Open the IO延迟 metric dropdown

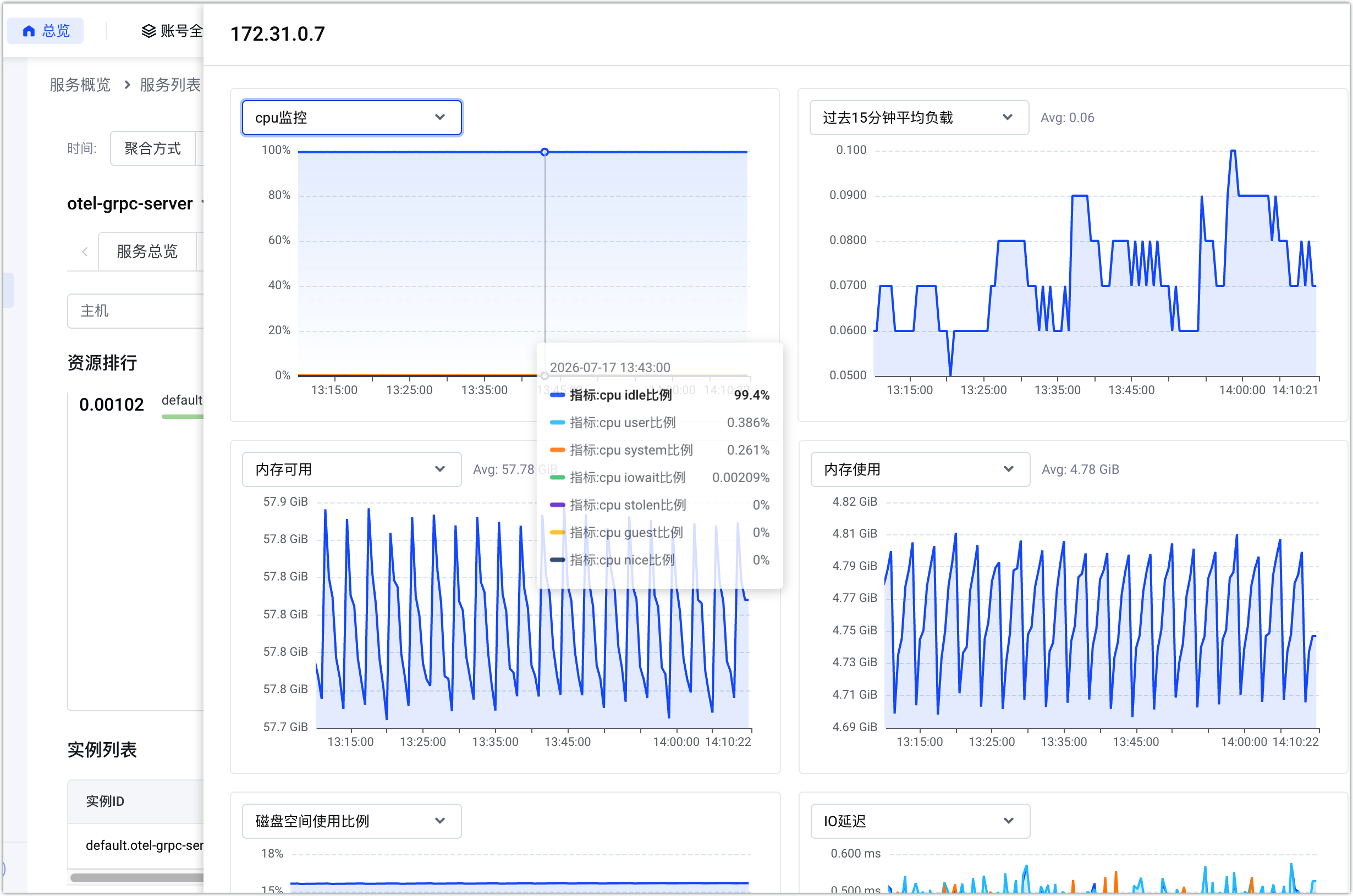point(920,821)
